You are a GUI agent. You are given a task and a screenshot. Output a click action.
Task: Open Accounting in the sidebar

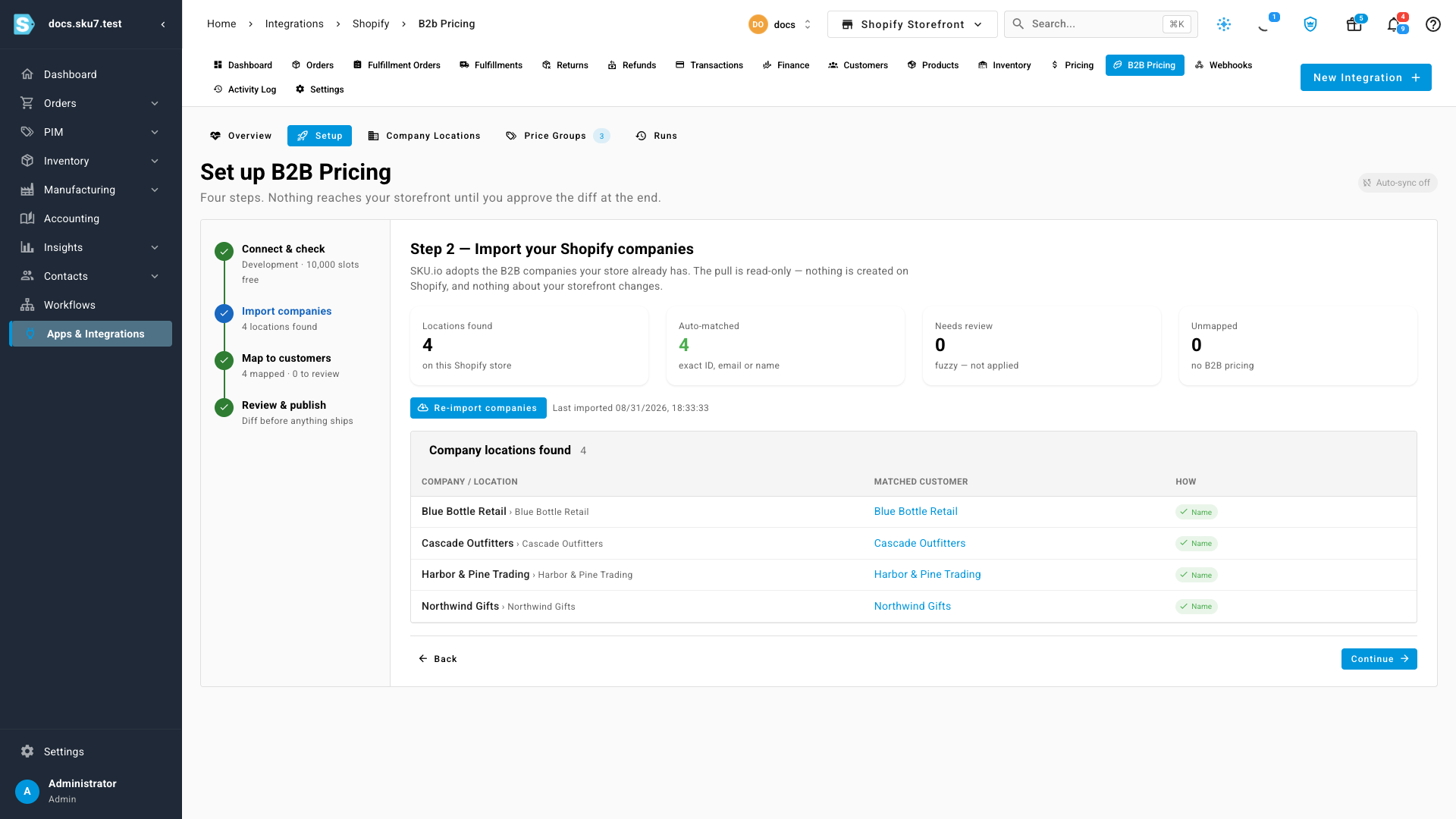point(91,218)
